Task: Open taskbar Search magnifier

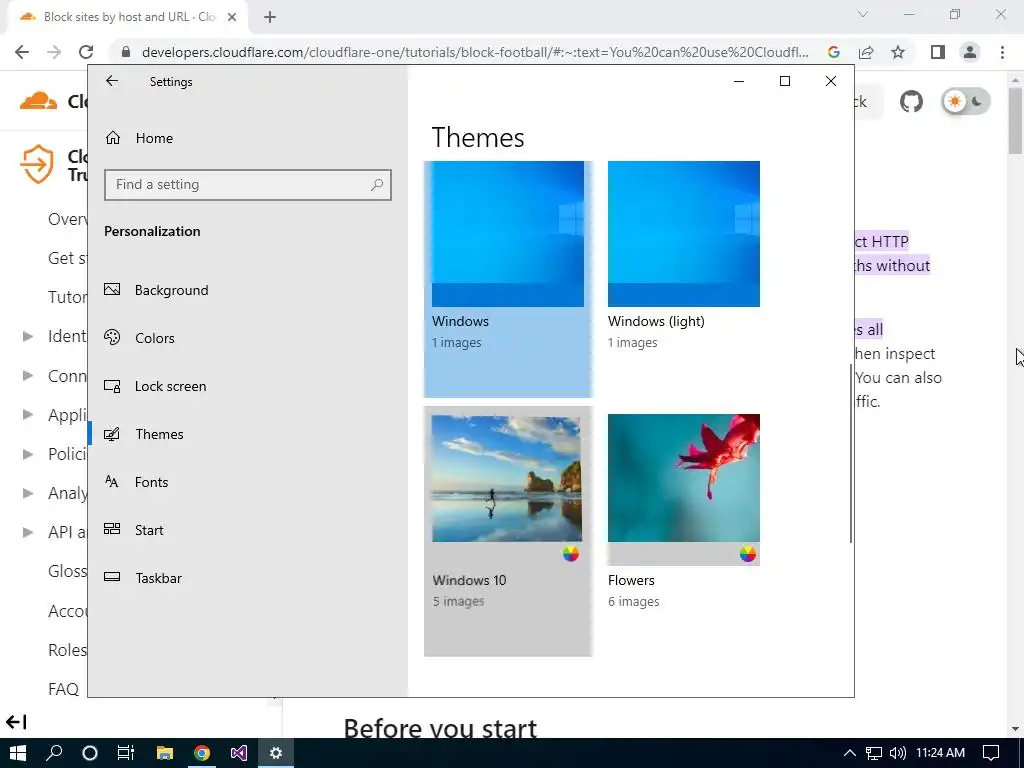Action: click(x=54, y=753)
